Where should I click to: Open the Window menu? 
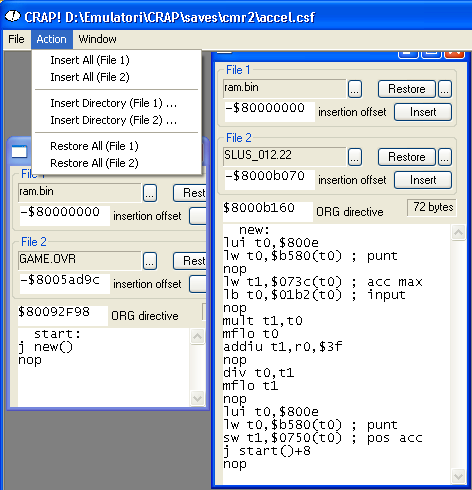click(97, 39)
